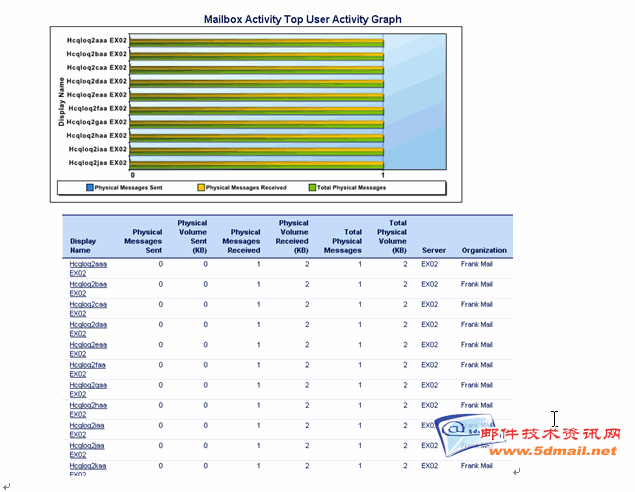Click the Hcqloq2aaa EX02 bar in chart
Image resolution: width=635 pixels, height=492 pixels.
256,42
